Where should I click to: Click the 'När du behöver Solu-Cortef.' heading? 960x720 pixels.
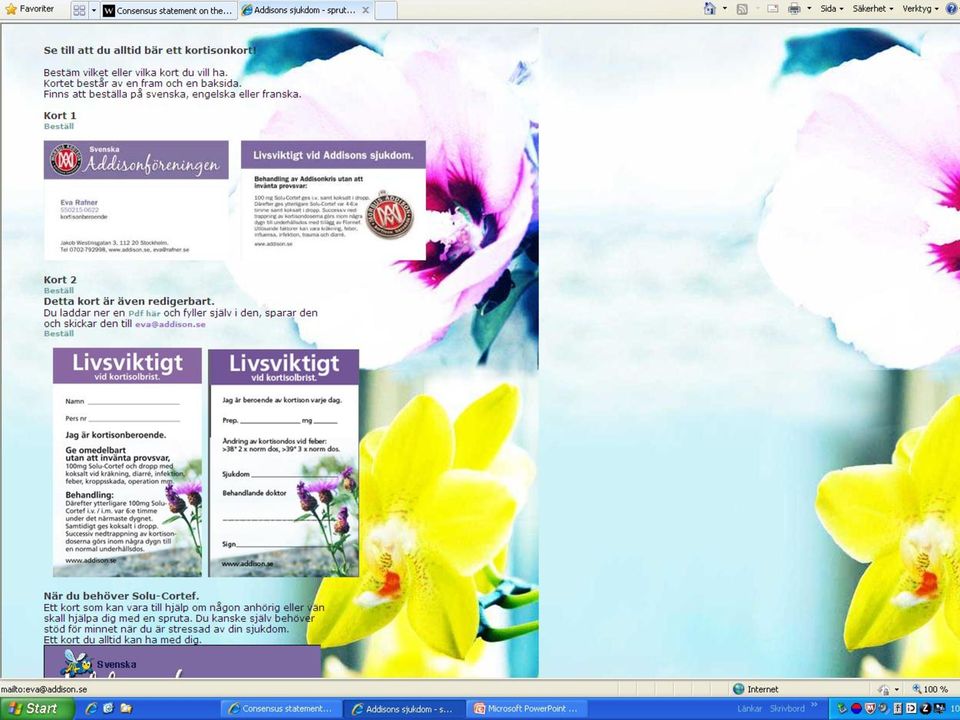(121, 596)
